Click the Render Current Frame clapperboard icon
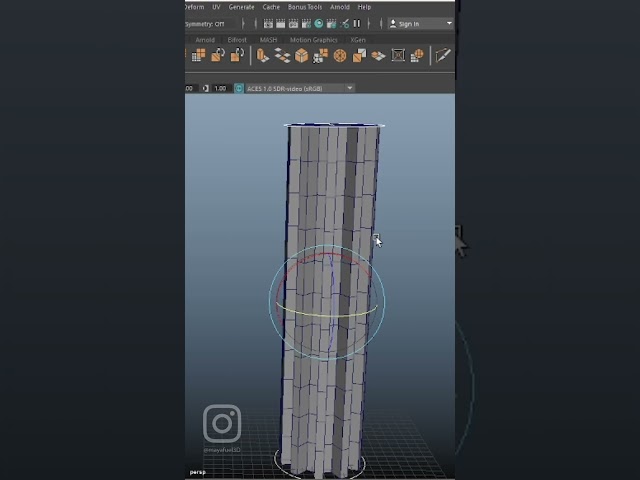640x480 pixels. click(x=281, y=24)
